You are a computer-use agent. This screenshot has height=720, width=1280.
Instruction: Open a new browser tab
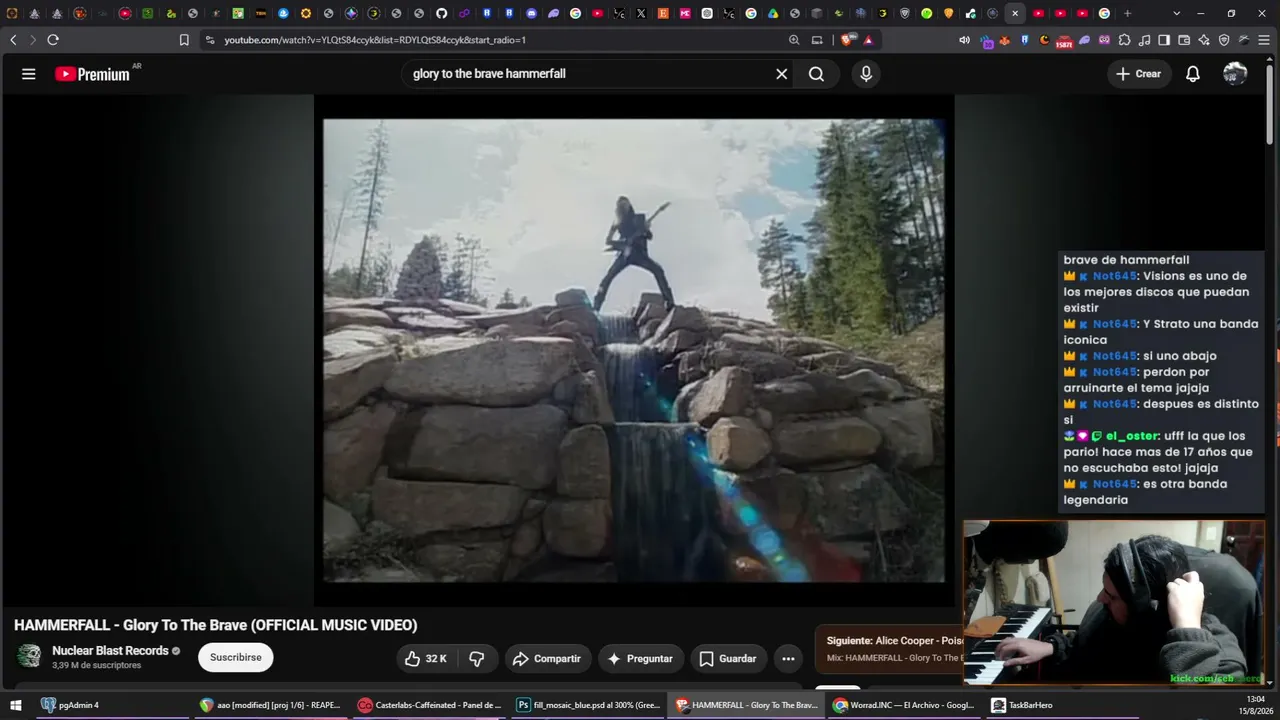(x=1127, y=14)
